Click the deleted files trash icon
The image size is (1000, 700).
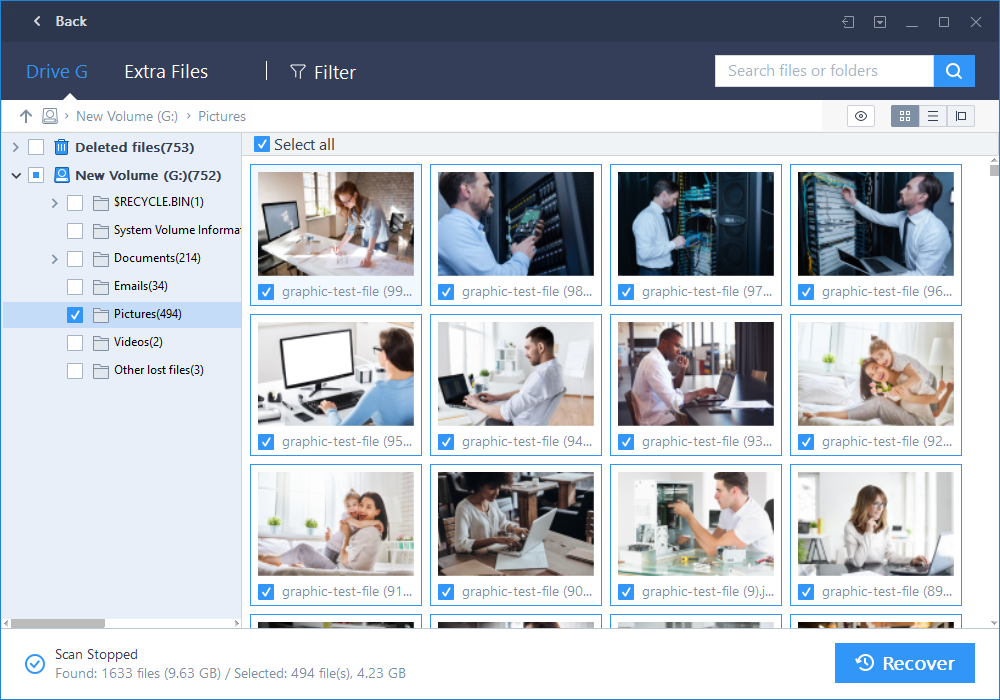coord(60,147)
